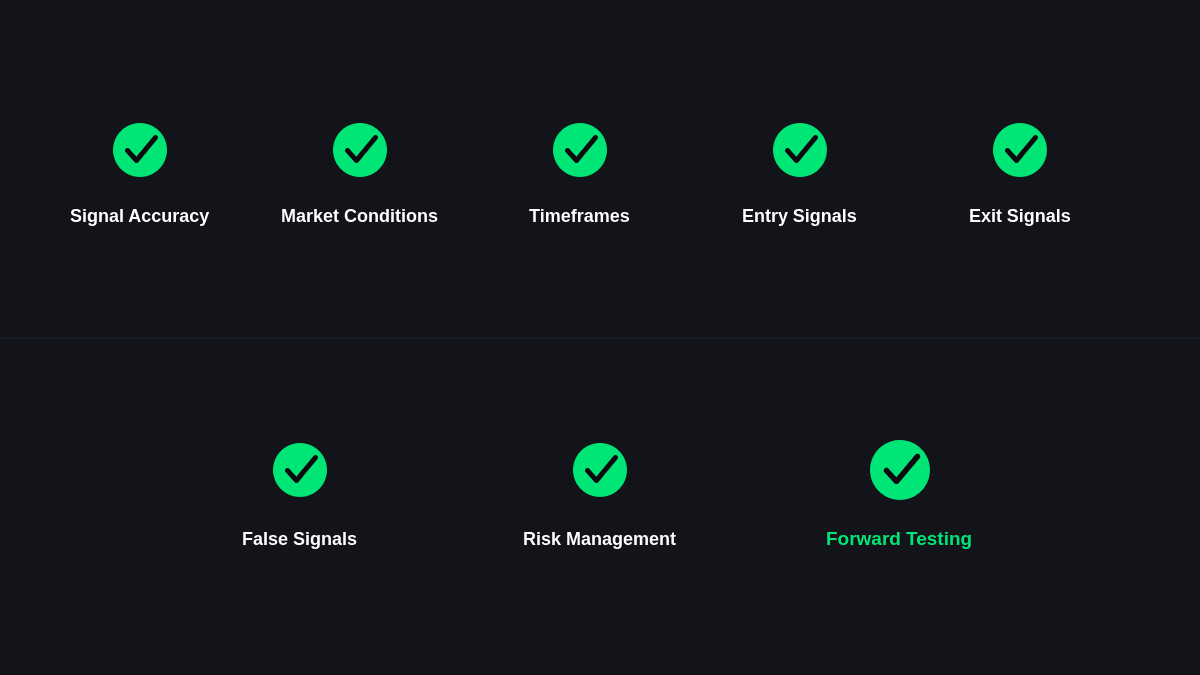
Task: Choose the Entry Signals label
Action: [799, 216]
